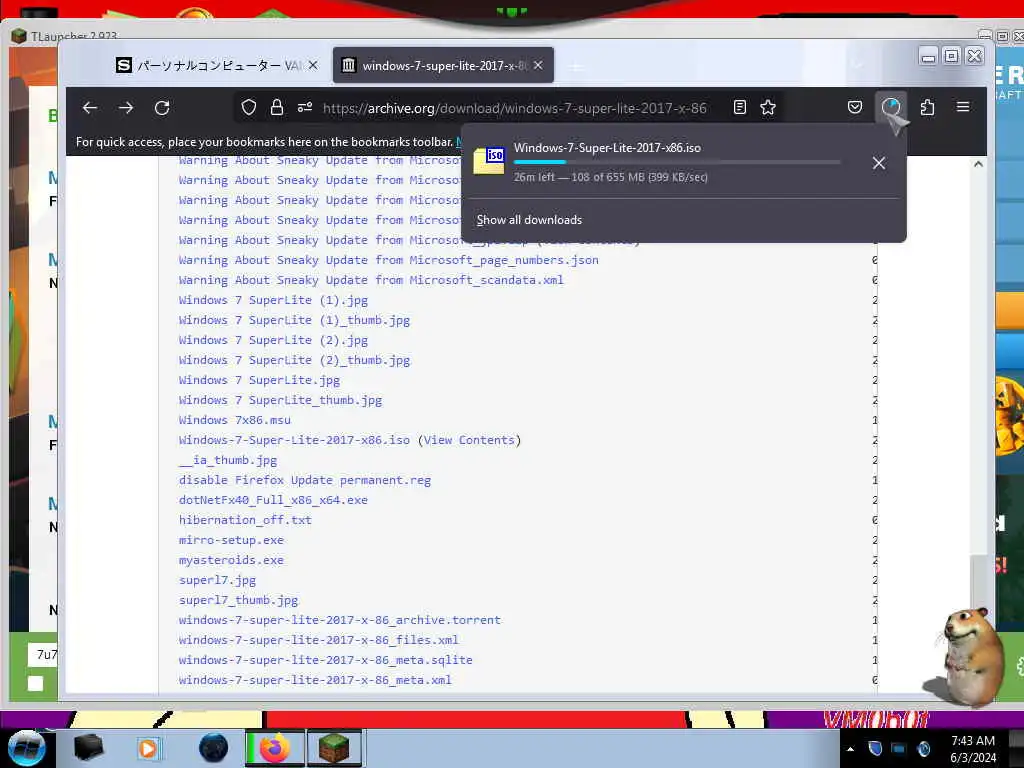Show all downloads
The width and height of the screenshot is (1024, 768).
[529, 220]
